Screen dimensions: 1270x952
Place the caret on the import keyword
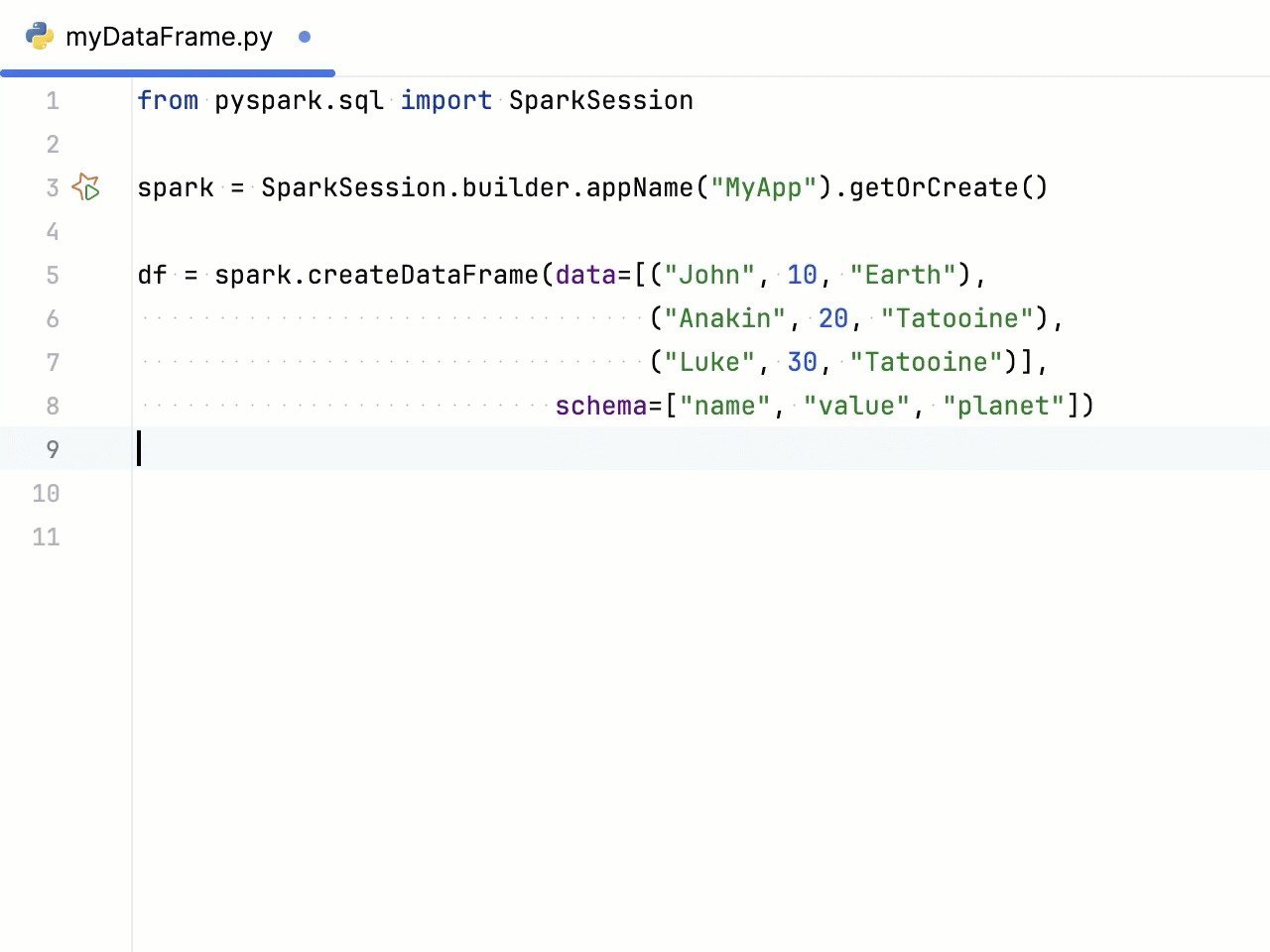pos(445,100)
